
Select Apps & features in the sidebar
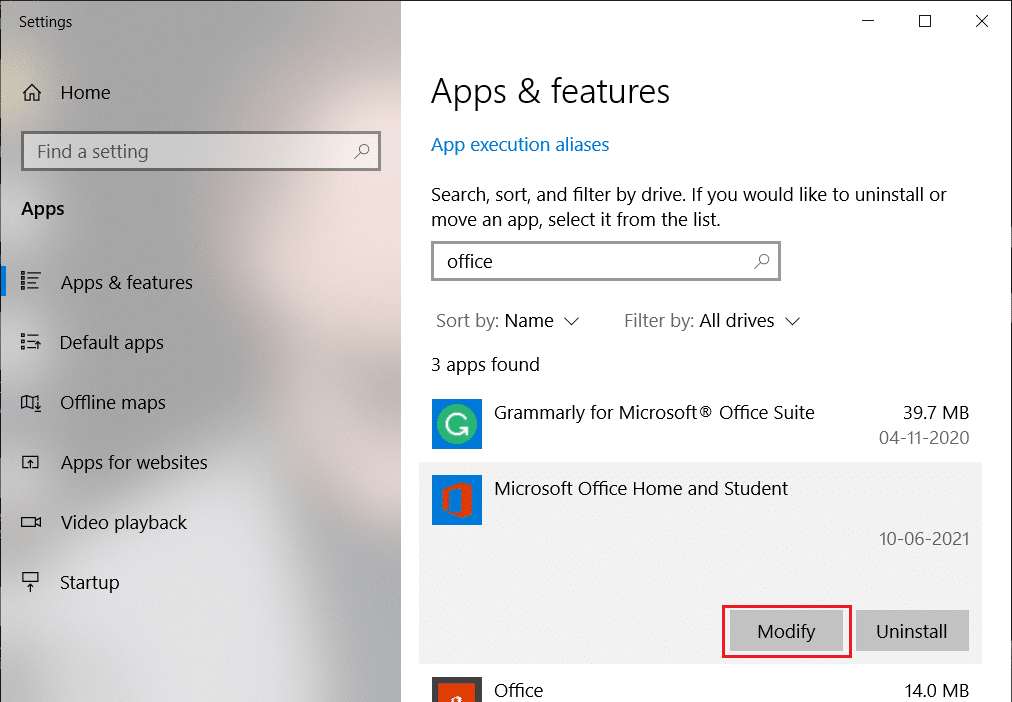[126, 282]
